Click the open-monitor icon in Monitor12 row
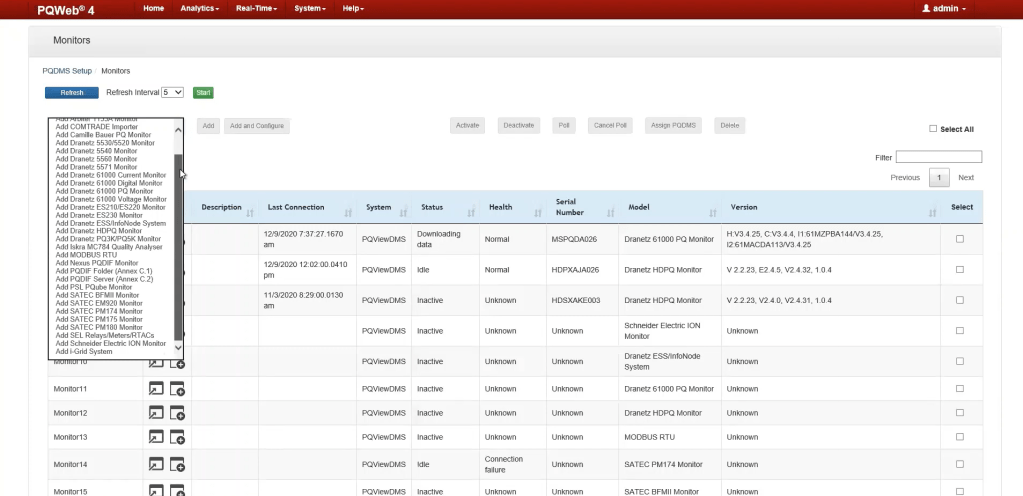The image size is (1023, 496). [x=156, y=412]
